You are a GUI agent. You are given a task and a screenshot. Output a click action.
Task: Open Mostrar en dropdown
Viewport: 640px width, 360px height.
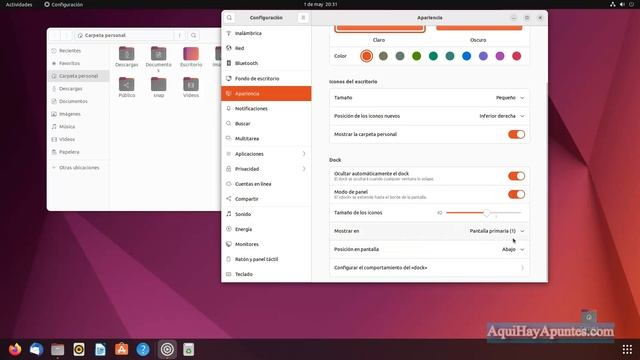[x=429, y=231]
